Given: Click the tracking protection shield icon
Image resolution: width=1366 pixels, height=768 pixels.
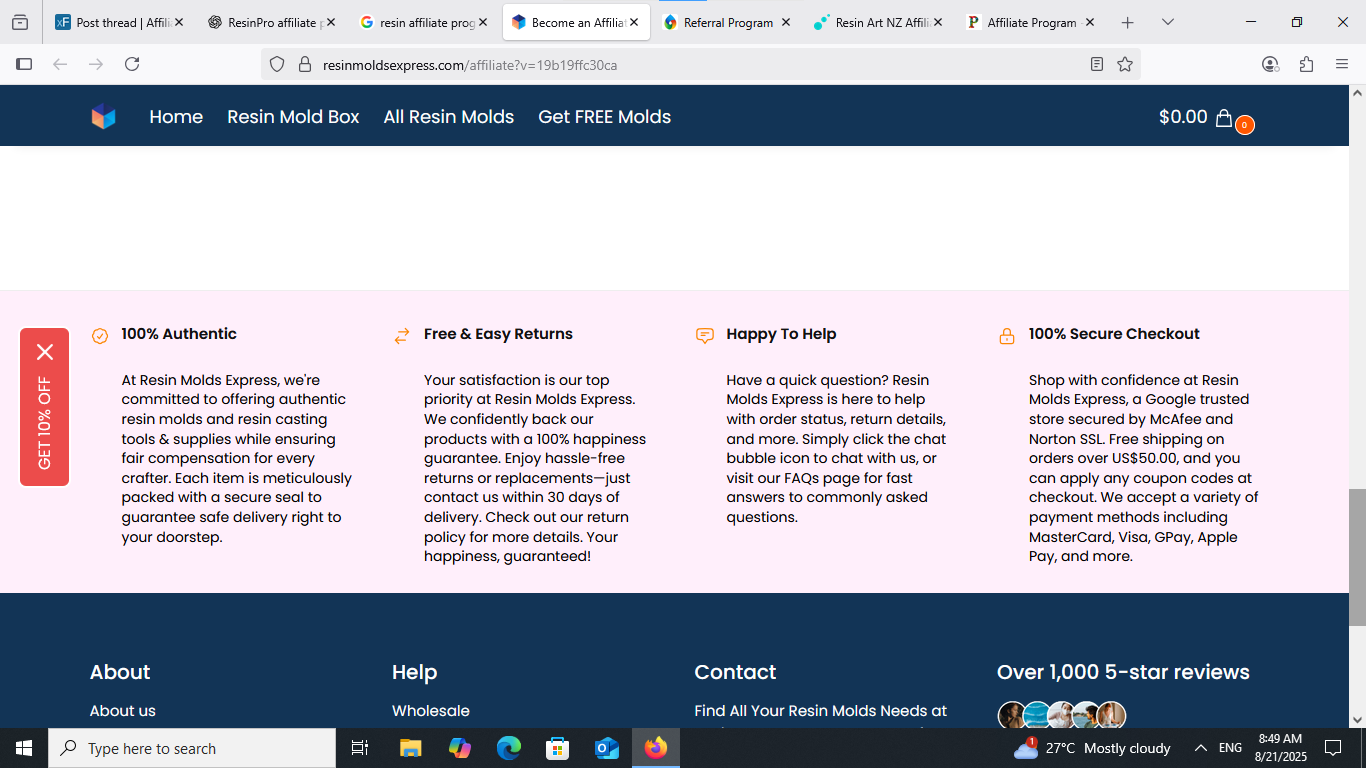Looking at the screenshot, I should click(x=278, y=64).
